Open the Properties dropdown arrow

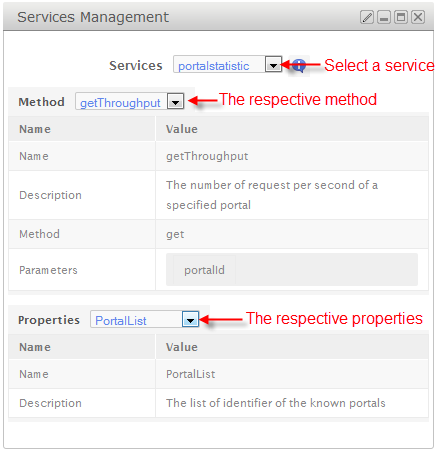pyautogui.click(x=190, y=320)
